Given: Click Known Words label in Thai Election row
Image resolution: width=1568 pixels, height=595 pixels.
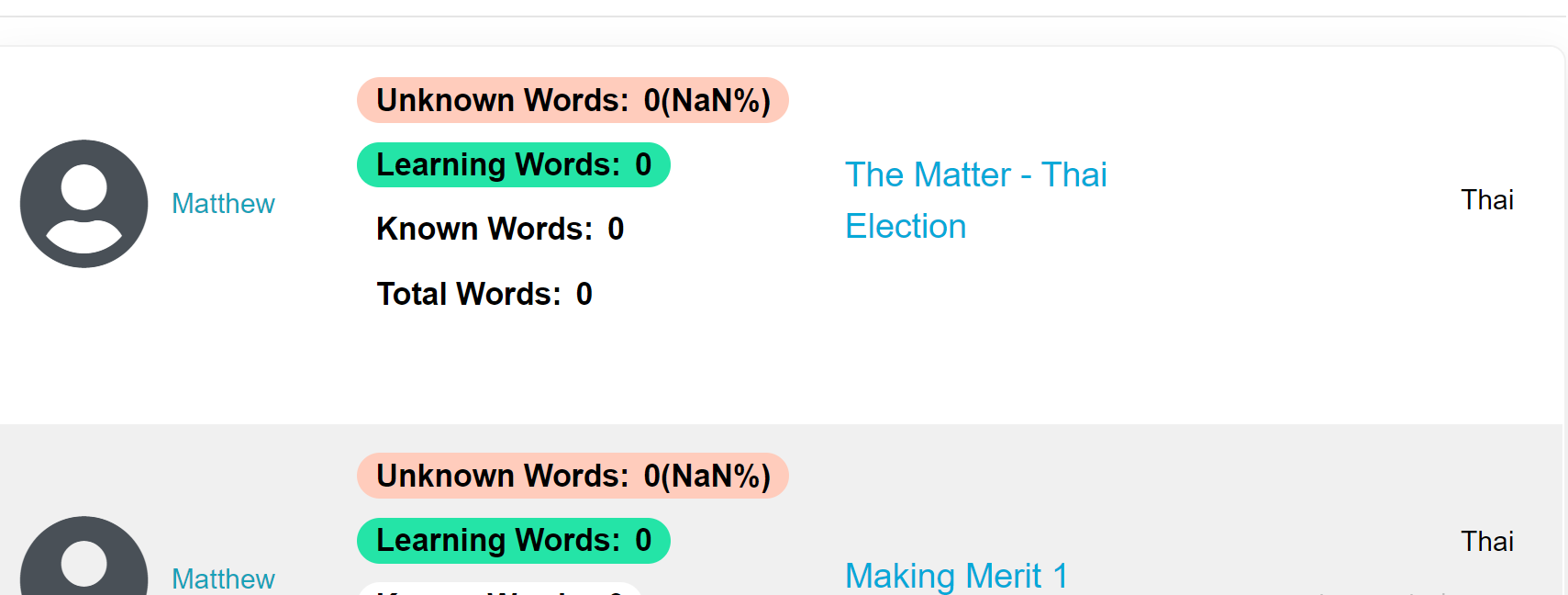Looking at the screenshot, I should click(x=484, y=229).
